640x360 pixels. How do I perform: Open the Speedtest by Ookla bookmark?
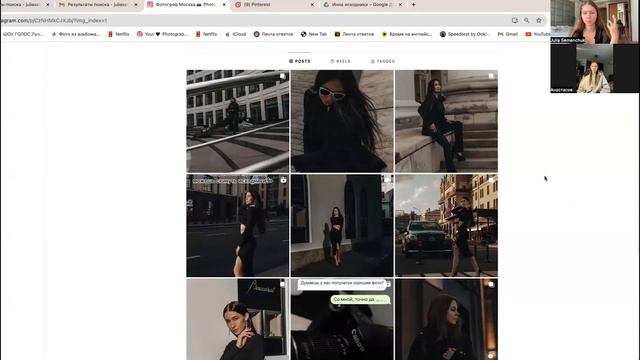click(464, 34)
